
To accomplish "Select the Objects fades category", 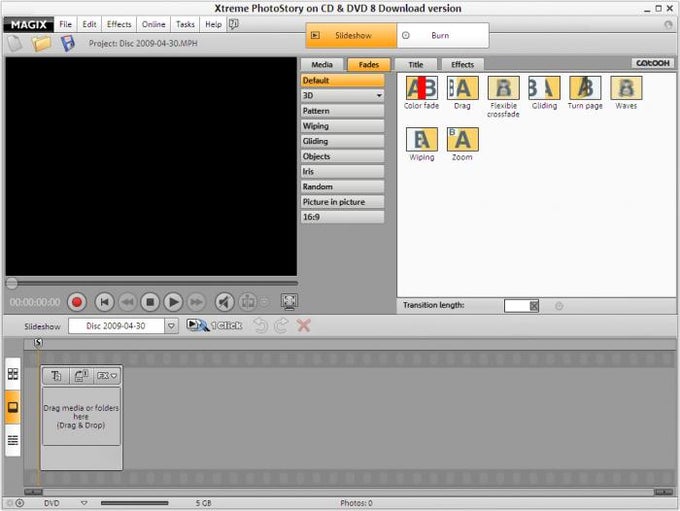I will point(342,156).
